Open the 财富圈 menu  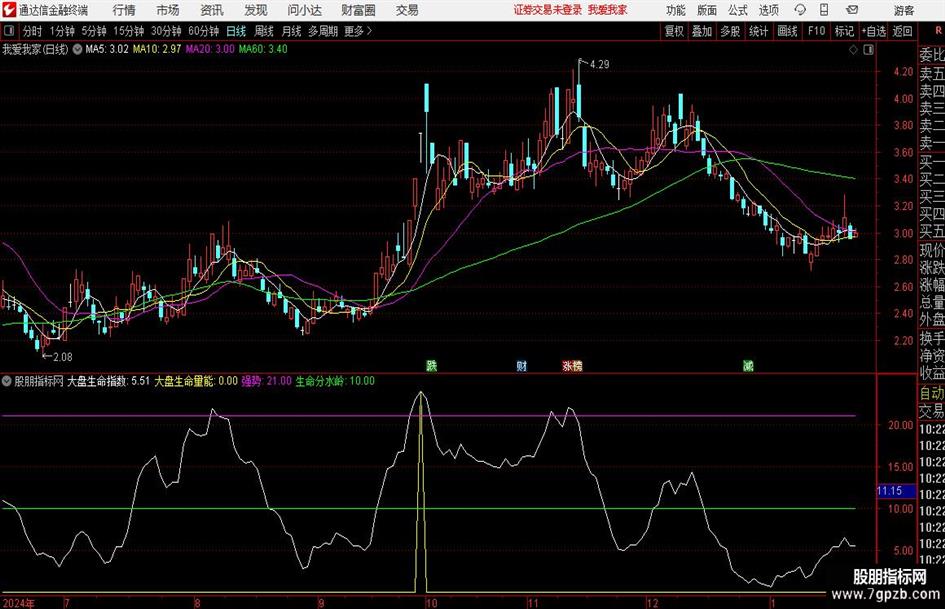[x=358, y=10]
